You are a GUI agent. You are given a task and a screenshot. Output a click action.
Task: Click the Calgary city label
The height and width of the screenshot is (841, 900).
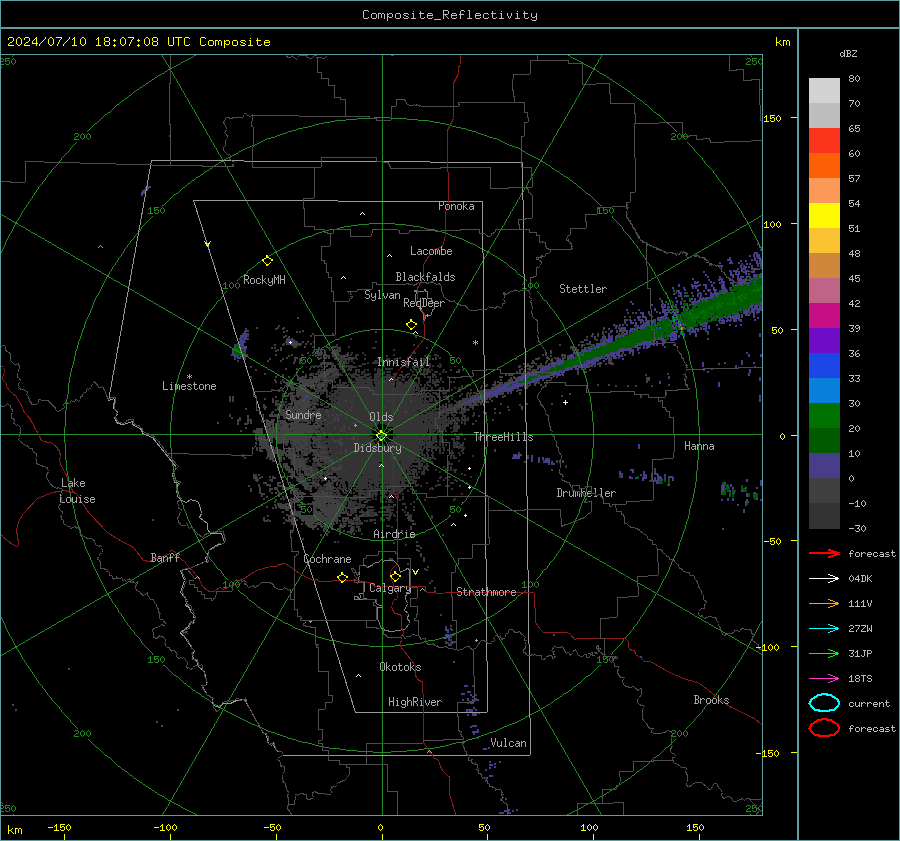[x=390, y=588]
